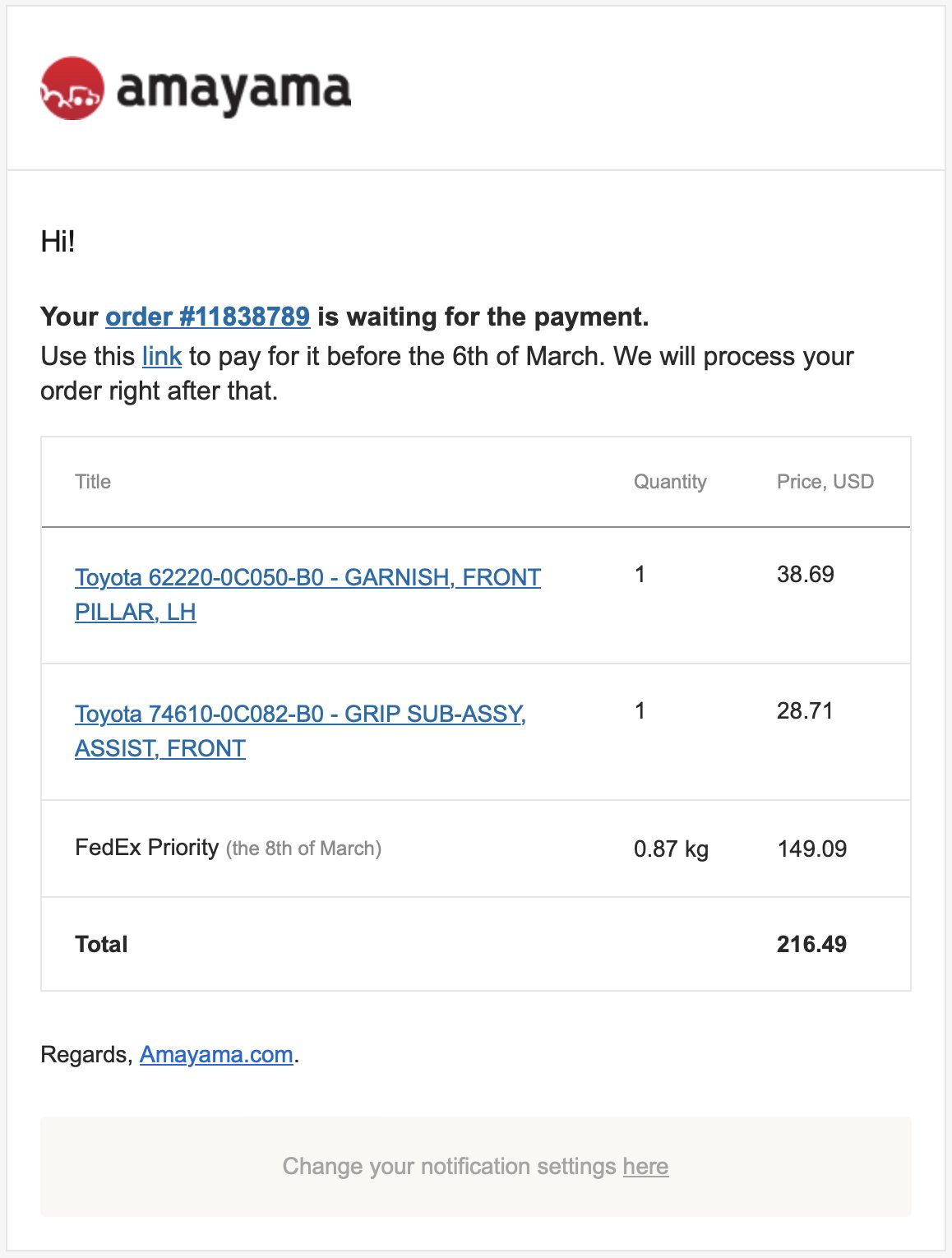Select the 0.87 kg weight value
Image resolution: width=952 pixels, height=1258 pixels.
coord(671,849)
